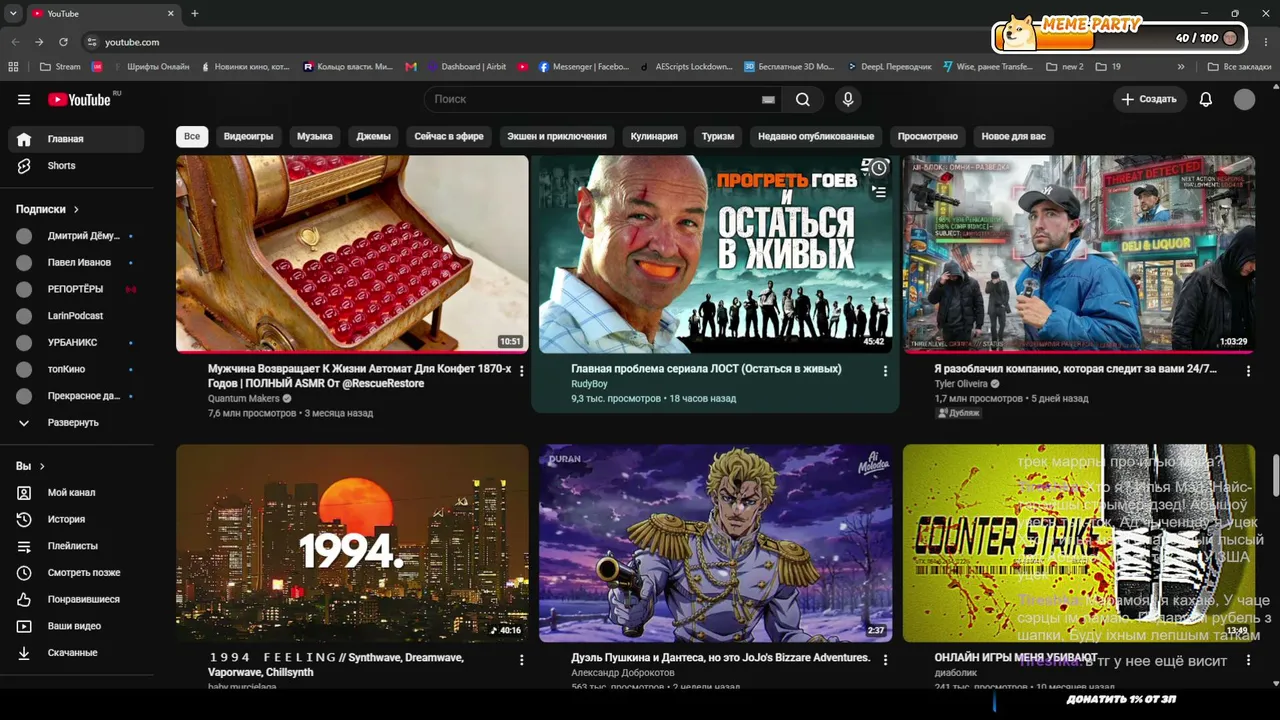Open options for Tyler Oliveira video
This screenshot has height=720, width=1280.
click(x=1248, y=371)
